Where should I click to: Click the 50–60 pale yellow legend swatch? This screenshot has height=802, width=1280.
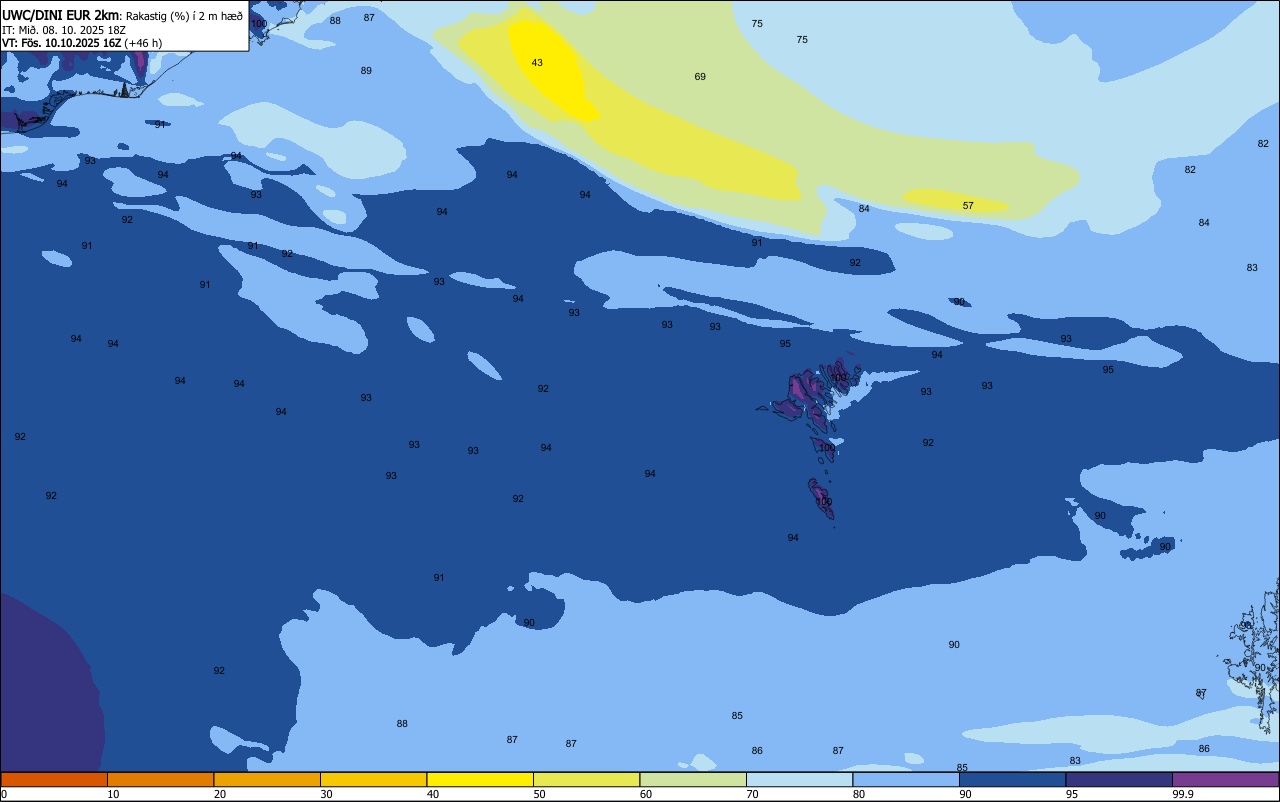click(586, 779)
